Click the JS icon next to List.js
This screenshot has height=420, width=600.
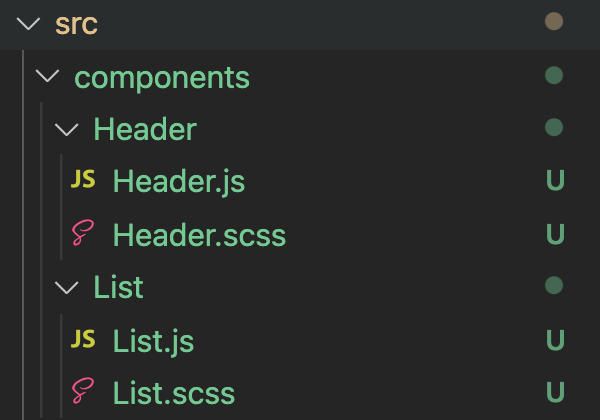(x=84, y=340)
